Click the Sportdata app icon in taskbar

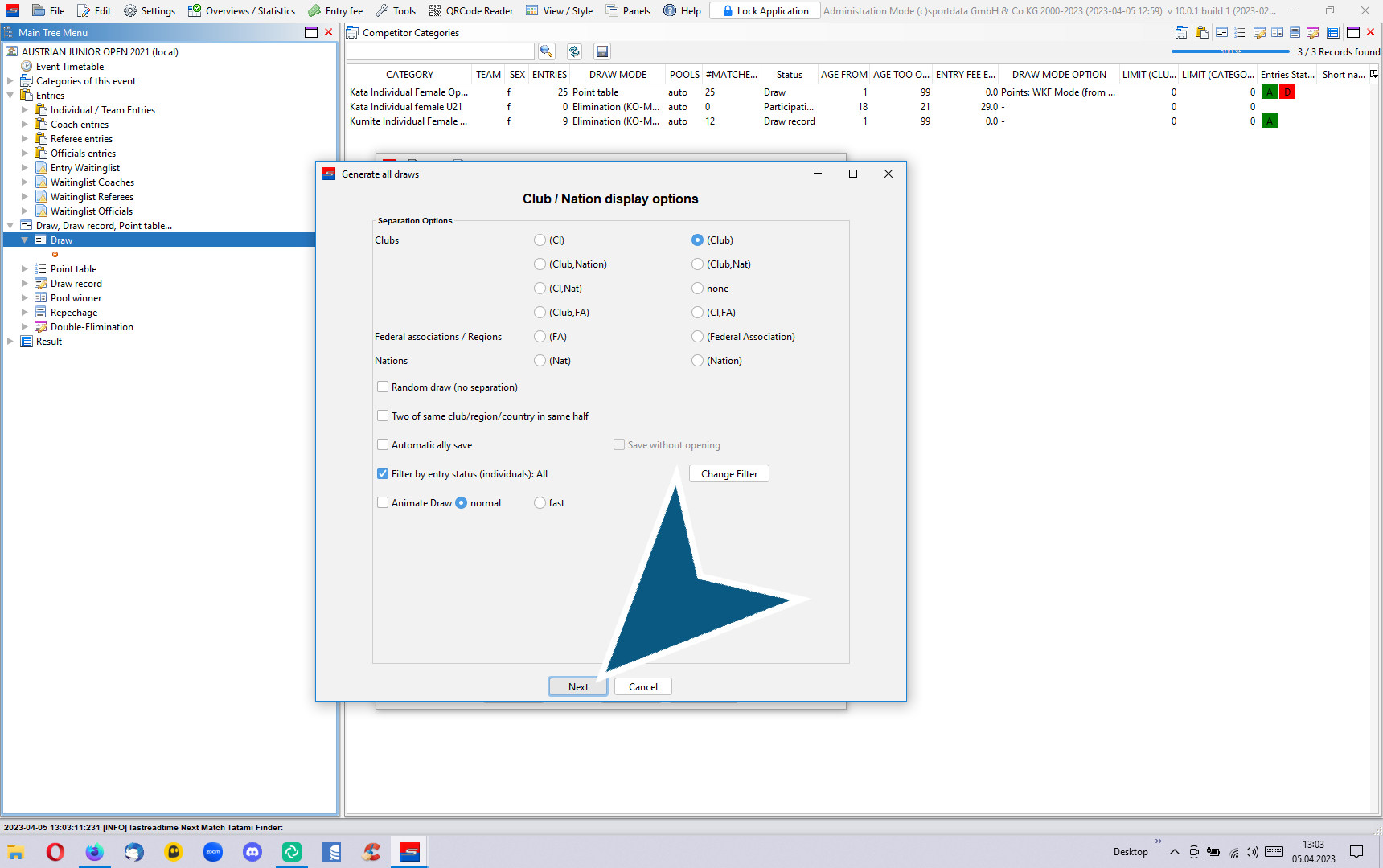410,852
